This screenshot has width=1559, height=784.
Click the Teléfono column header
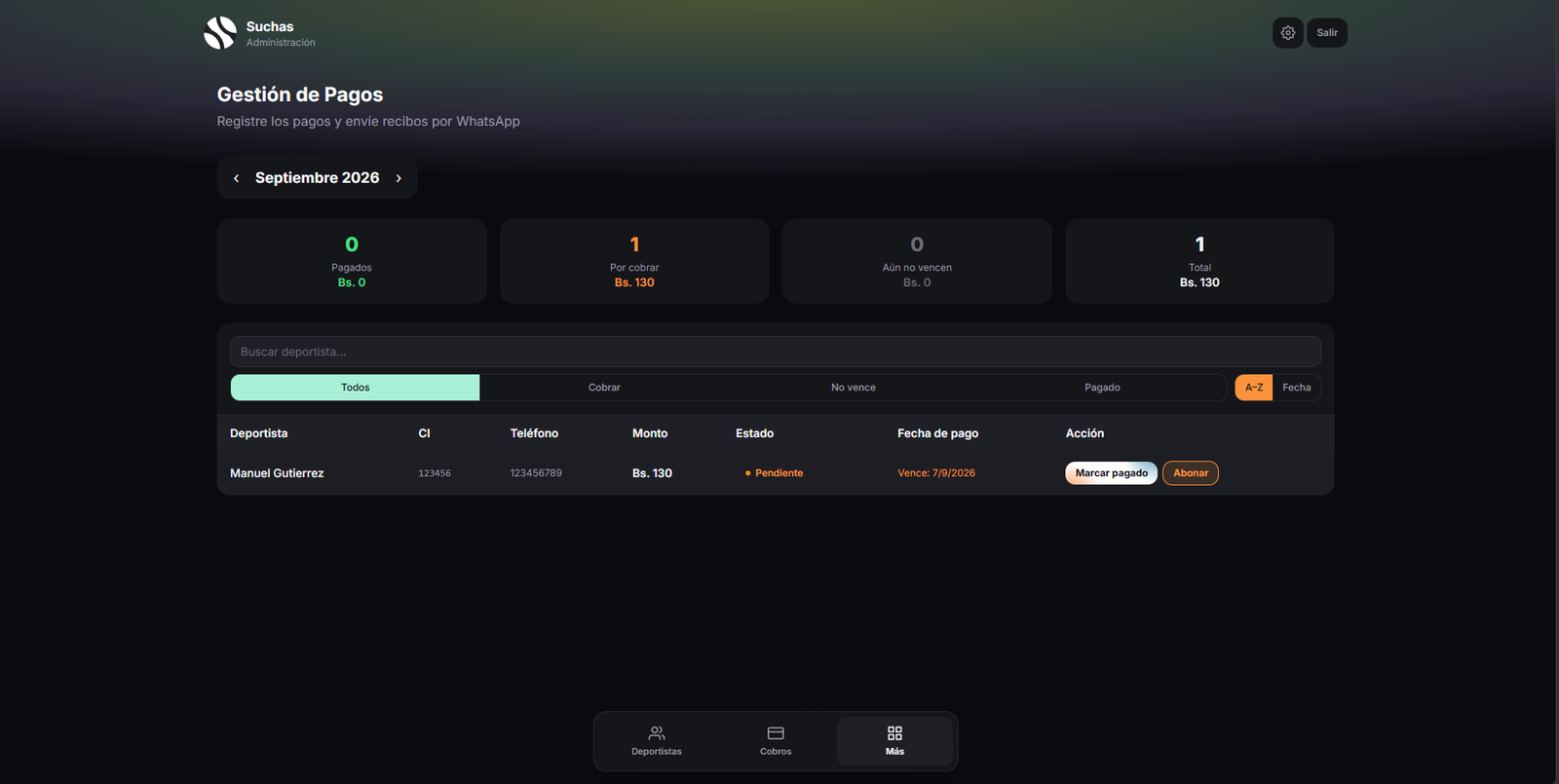[x=534, y=433]
